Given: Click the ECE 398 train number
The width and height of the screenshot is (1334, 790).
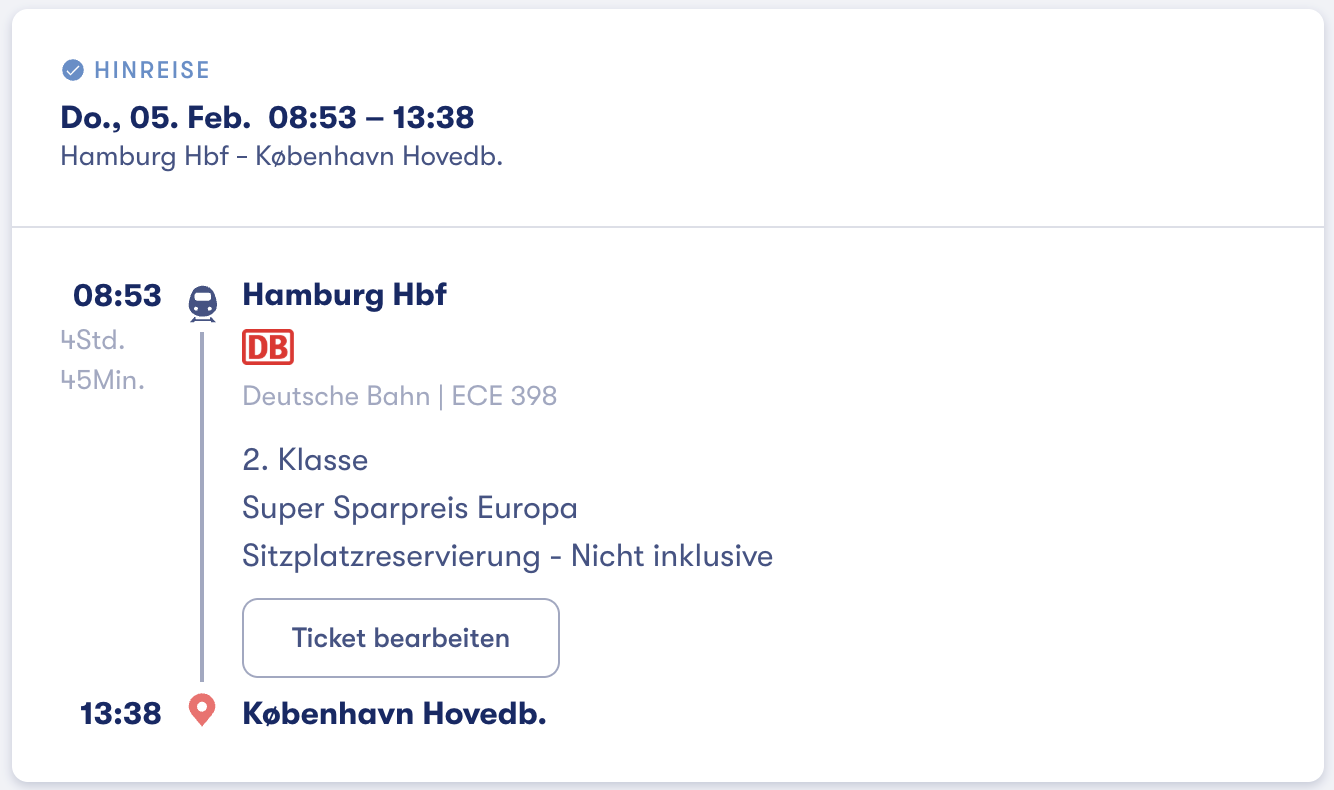Looking at the screenshot, I should coord(504,396).
